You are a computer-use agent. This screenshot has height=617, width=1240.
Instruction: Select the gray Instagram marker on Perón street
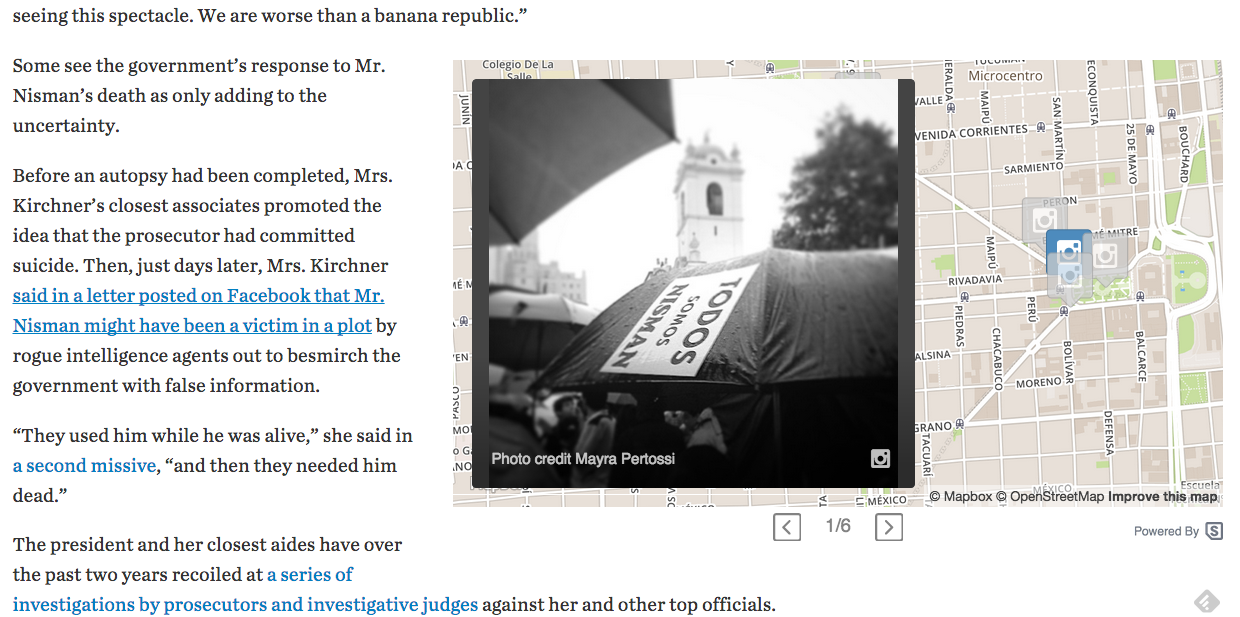click(x=1045, y=220)
